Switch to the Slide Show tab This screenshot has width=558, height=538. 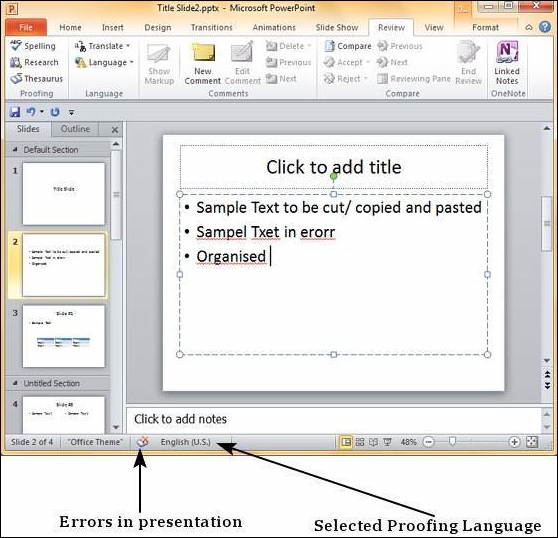(337, 27)
